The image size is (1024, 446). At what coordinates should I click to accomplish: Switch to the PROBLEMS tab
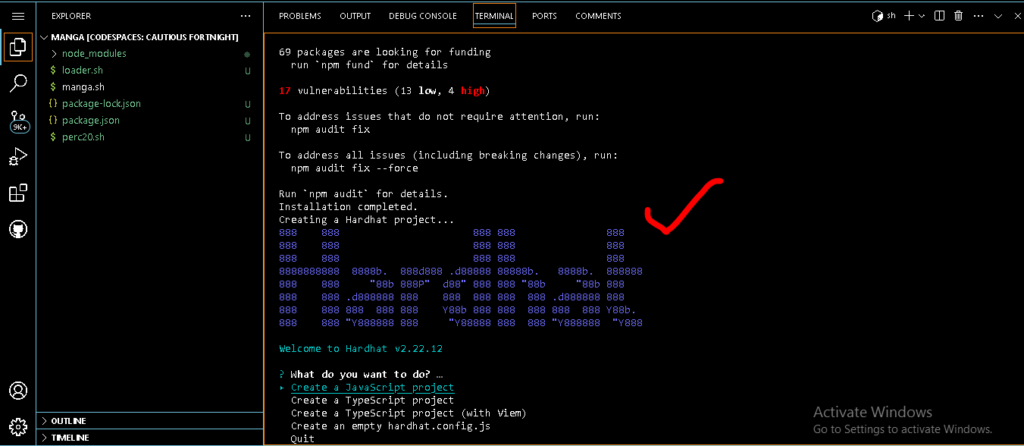click(300, 16)
